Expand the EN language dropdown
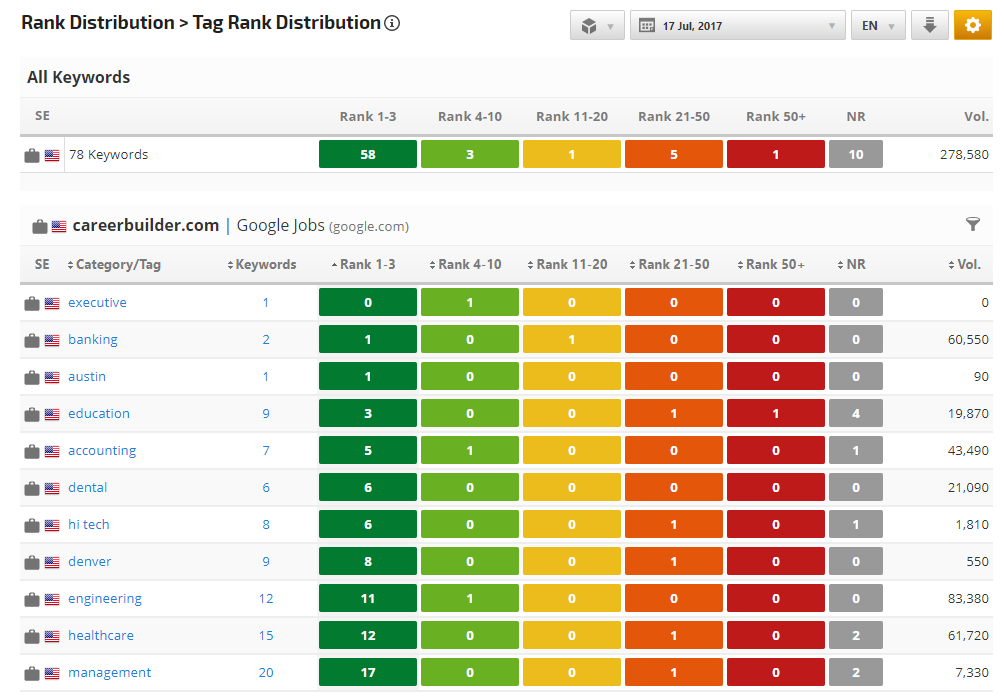 [877, 26]
